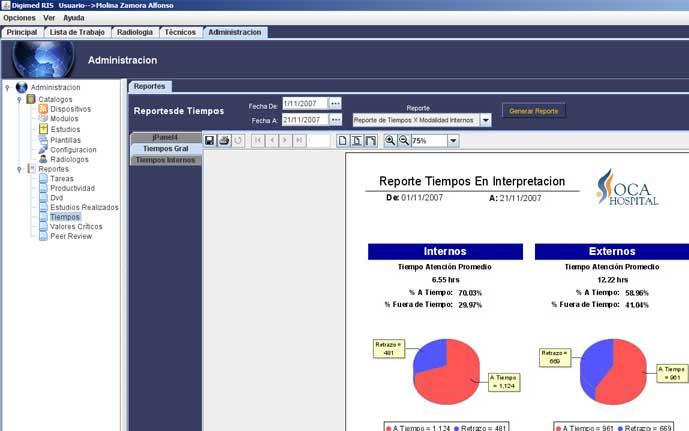Open the Fecha De calendar picker button
The image size is (689, 431).
click(x=335, y=103)
